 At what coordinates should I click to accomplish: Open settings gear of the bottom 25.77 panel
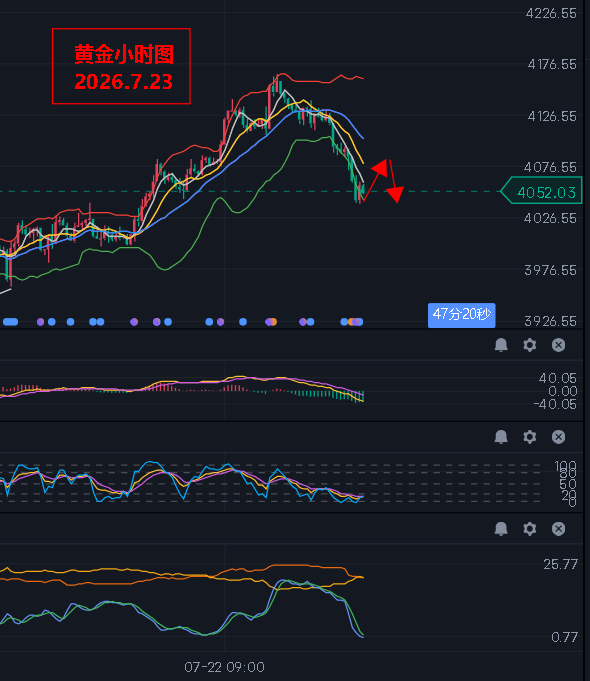tap(530, 529)
